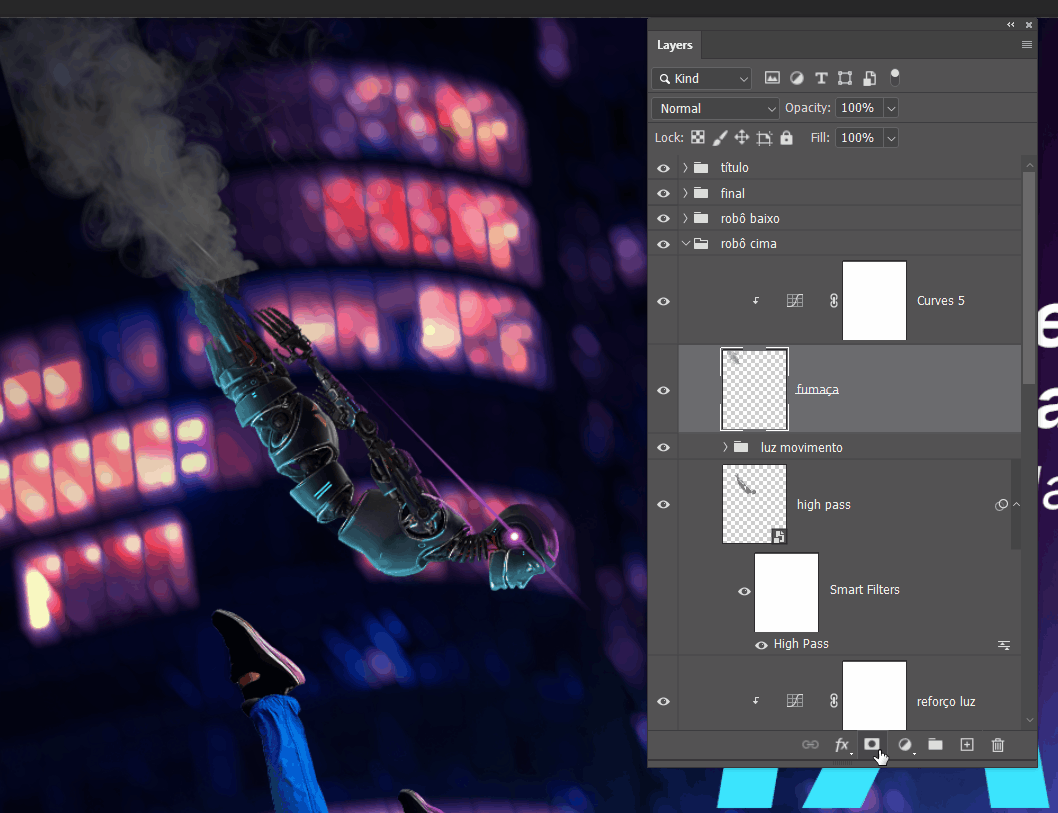
Task: Open High Pass filter blending options icon
Action: click(1004, 646)
